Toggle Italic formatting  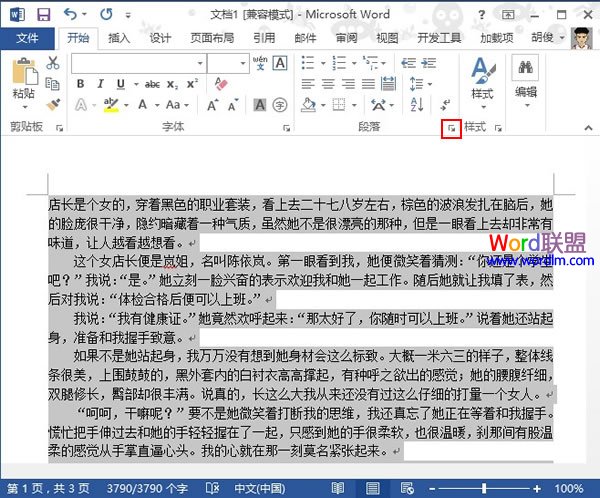98,84
